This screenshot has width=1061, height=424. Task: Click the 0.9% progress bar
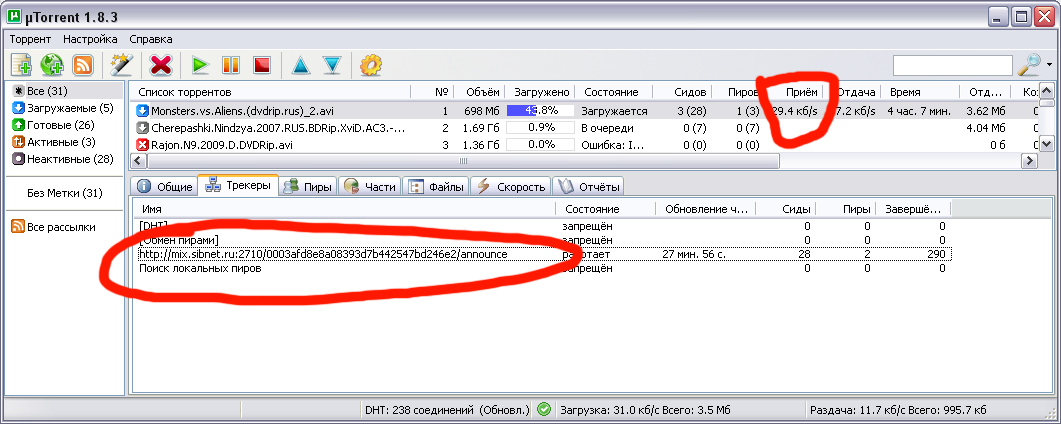tap(540, 128)
